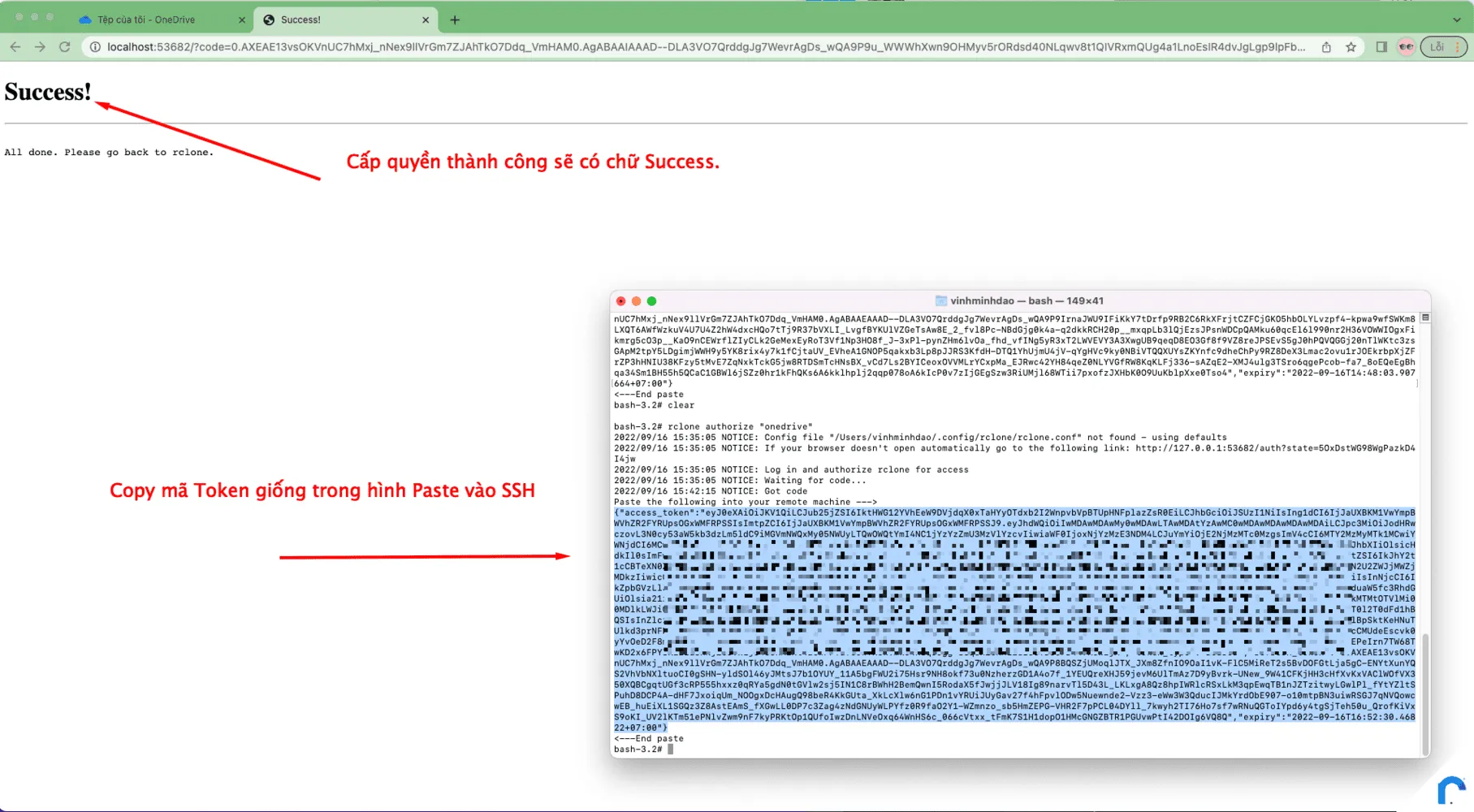Click the terminal title vinhminhdao — bash
This screenshot has width=1474, height=812.
pyautogui.click(x=1027, y=300)
